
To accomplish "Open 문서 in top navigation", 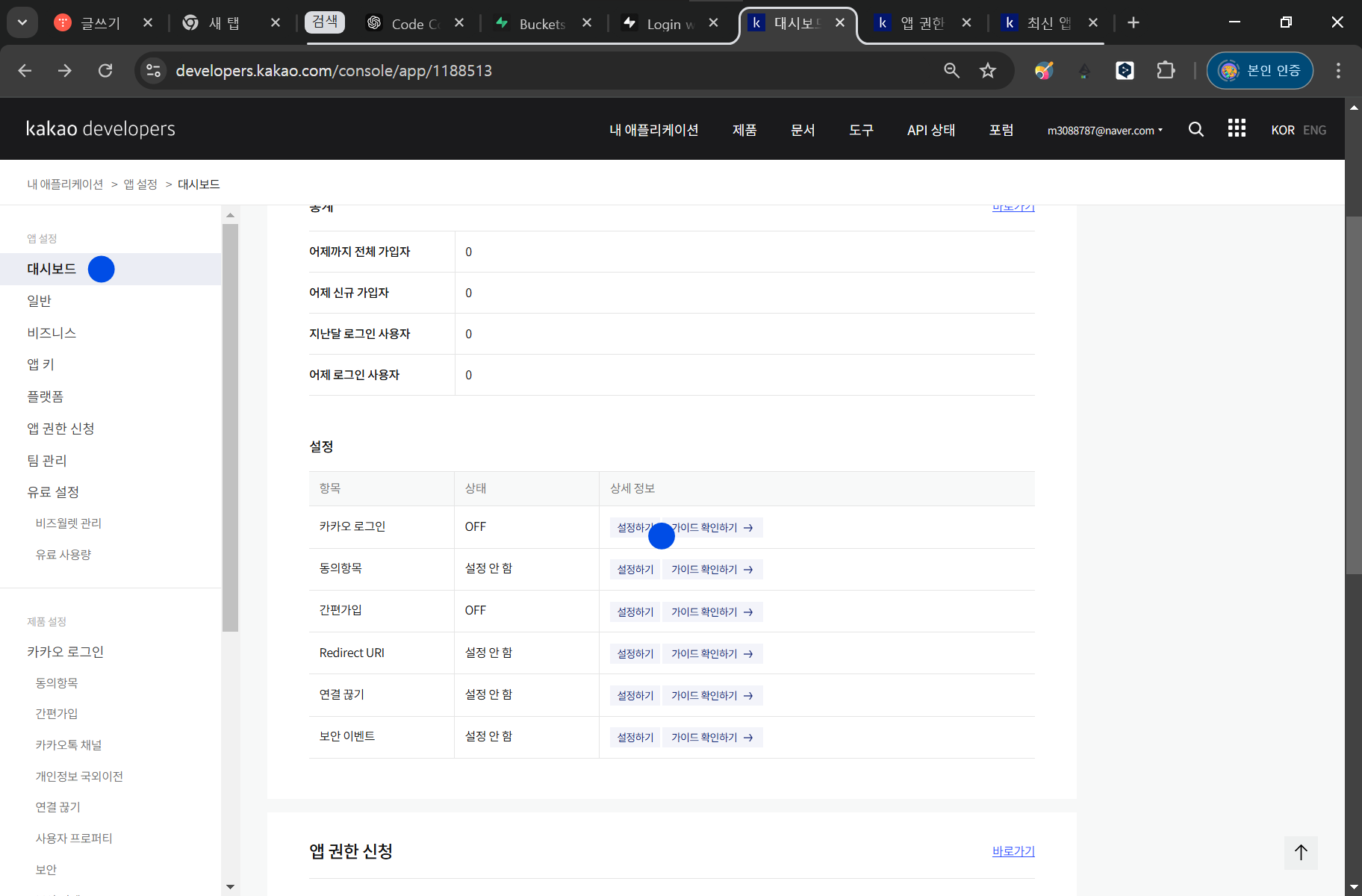I will pyautogui.click(x=803, y=130).
